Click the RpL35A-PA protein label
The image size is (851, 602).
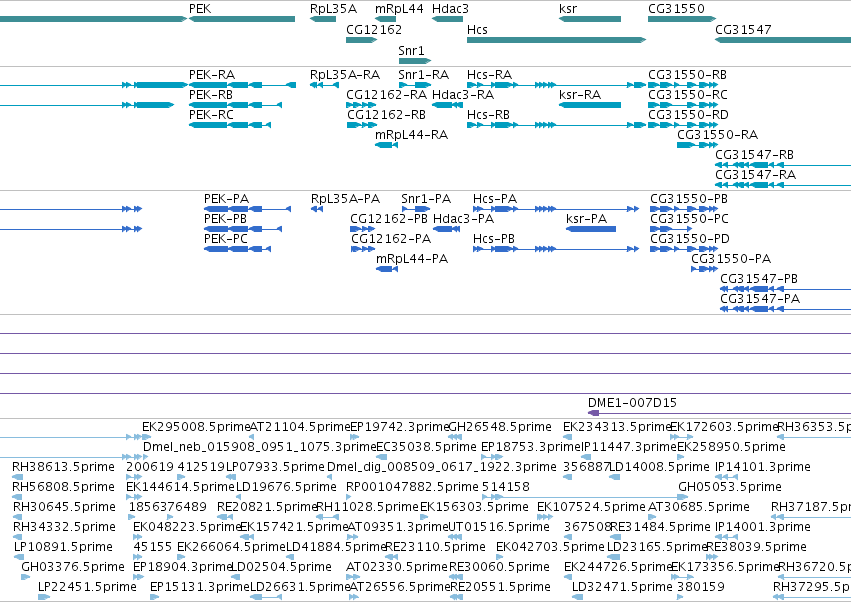(345, 199)
